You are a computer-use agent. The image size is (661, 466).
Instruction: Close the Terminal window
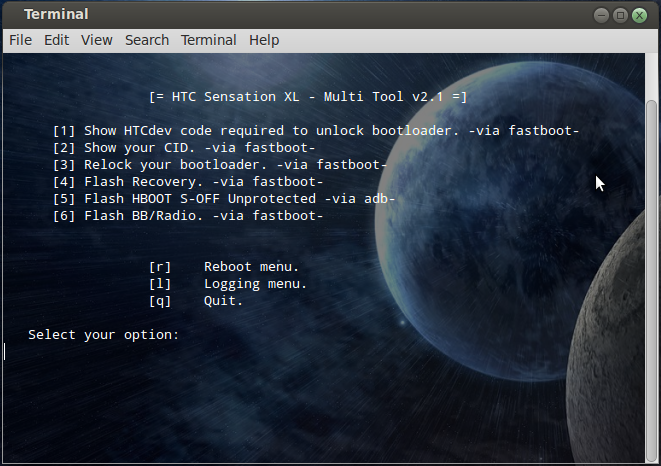click(x=639, y=16)
